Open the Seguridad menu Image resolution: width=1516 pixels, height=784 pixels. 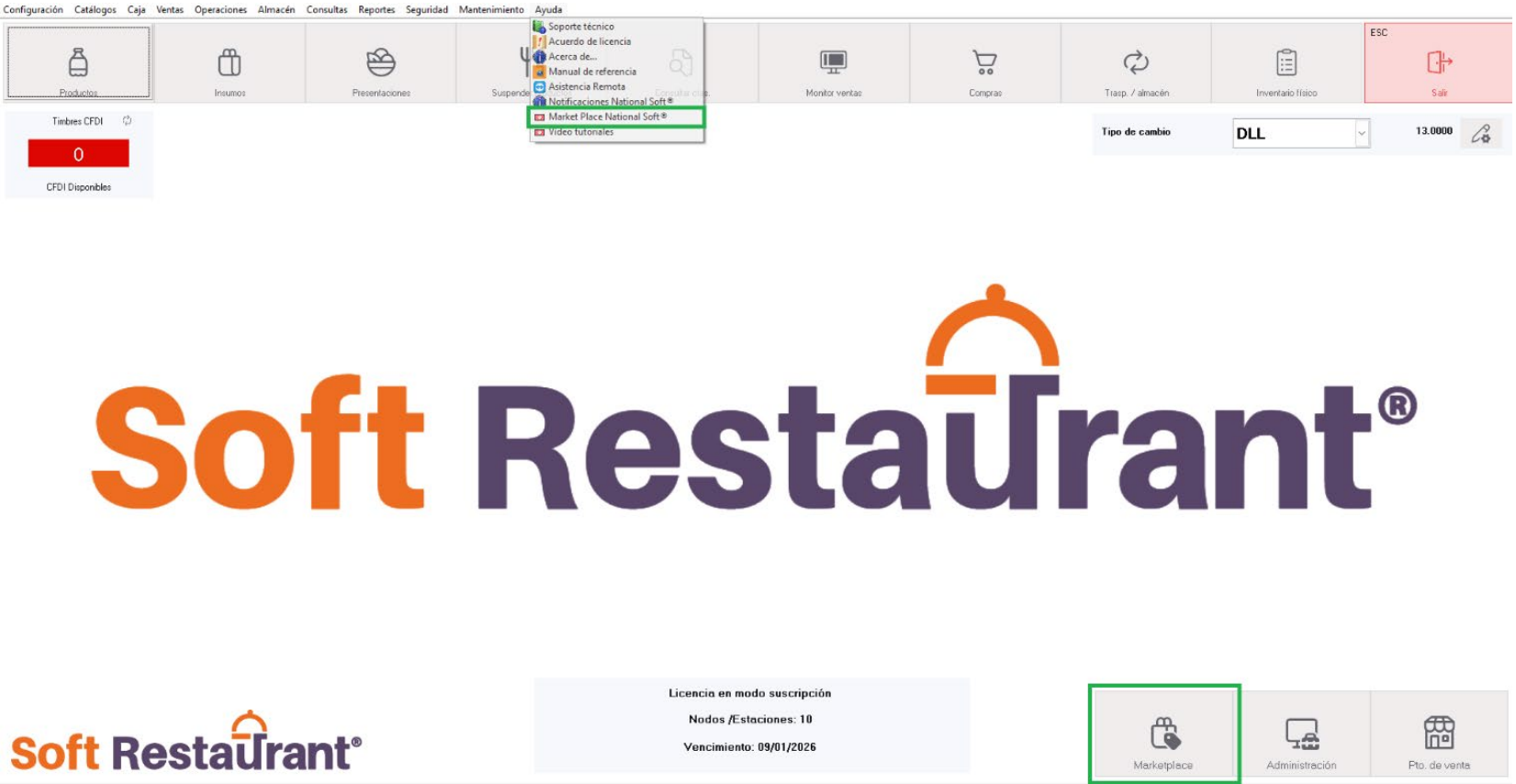point(427,9)
